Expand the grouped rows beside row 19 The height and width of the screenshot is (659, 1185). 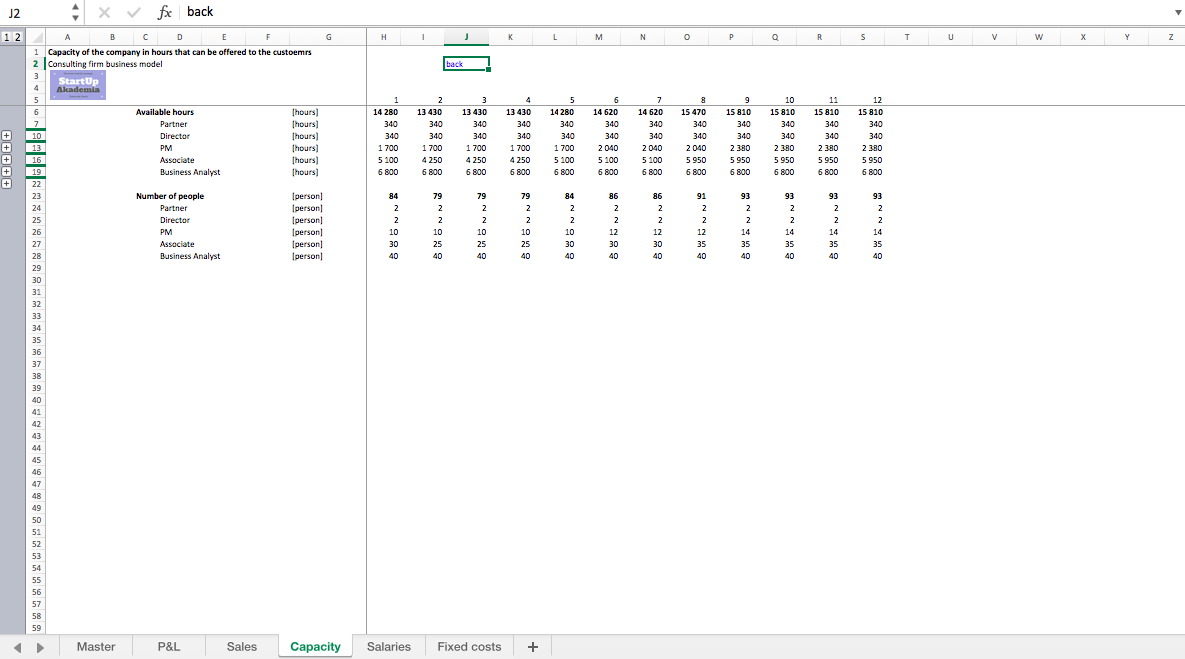[x=7, y=170]
